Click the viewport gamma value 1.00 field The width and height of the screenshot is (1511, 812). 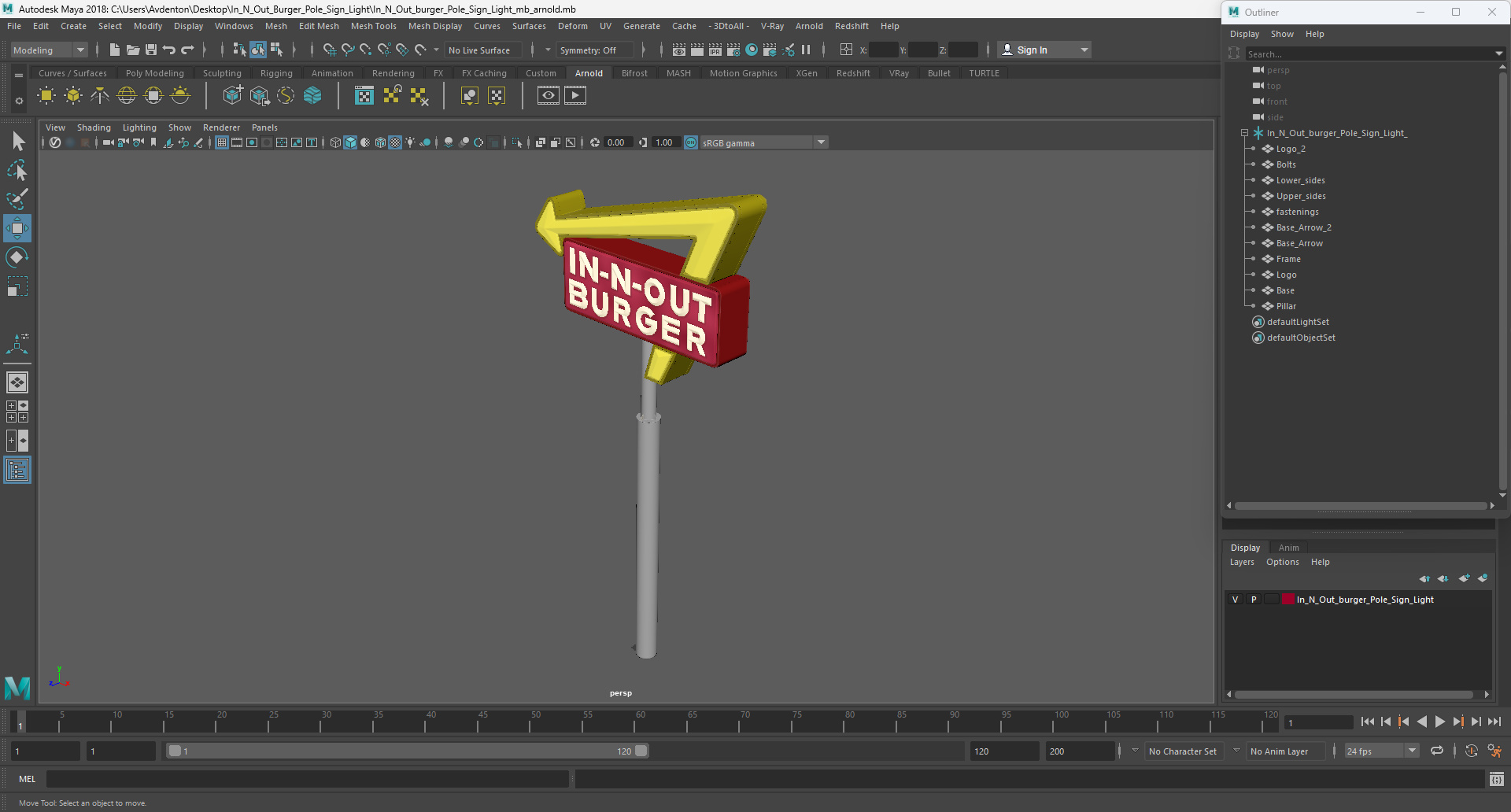pos(664,142)
